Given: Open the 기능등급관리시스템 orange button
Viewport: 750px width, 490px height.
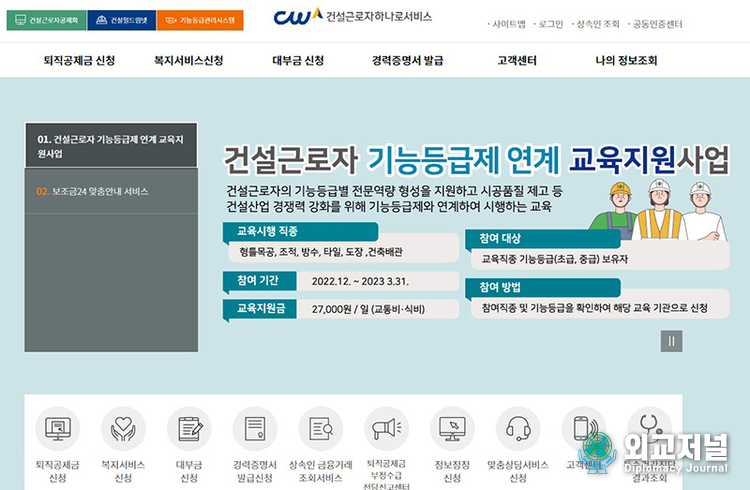Looking at the screenshot, I should (x=200, y=20).
